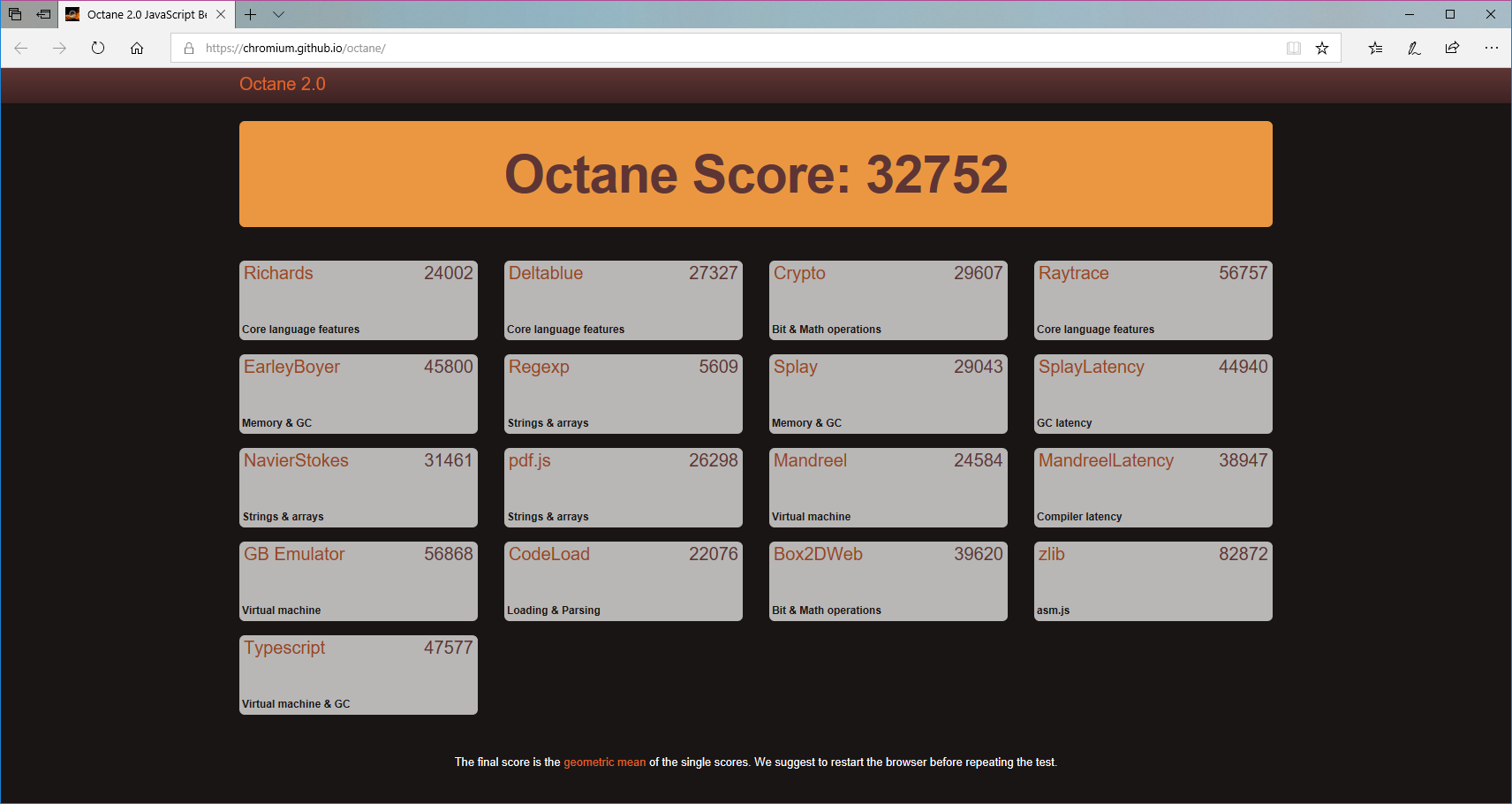Viewport: 1512px width, 804px height.
Task: Click the Deltablue benchmark name
Action: click(x=546, y=273)
